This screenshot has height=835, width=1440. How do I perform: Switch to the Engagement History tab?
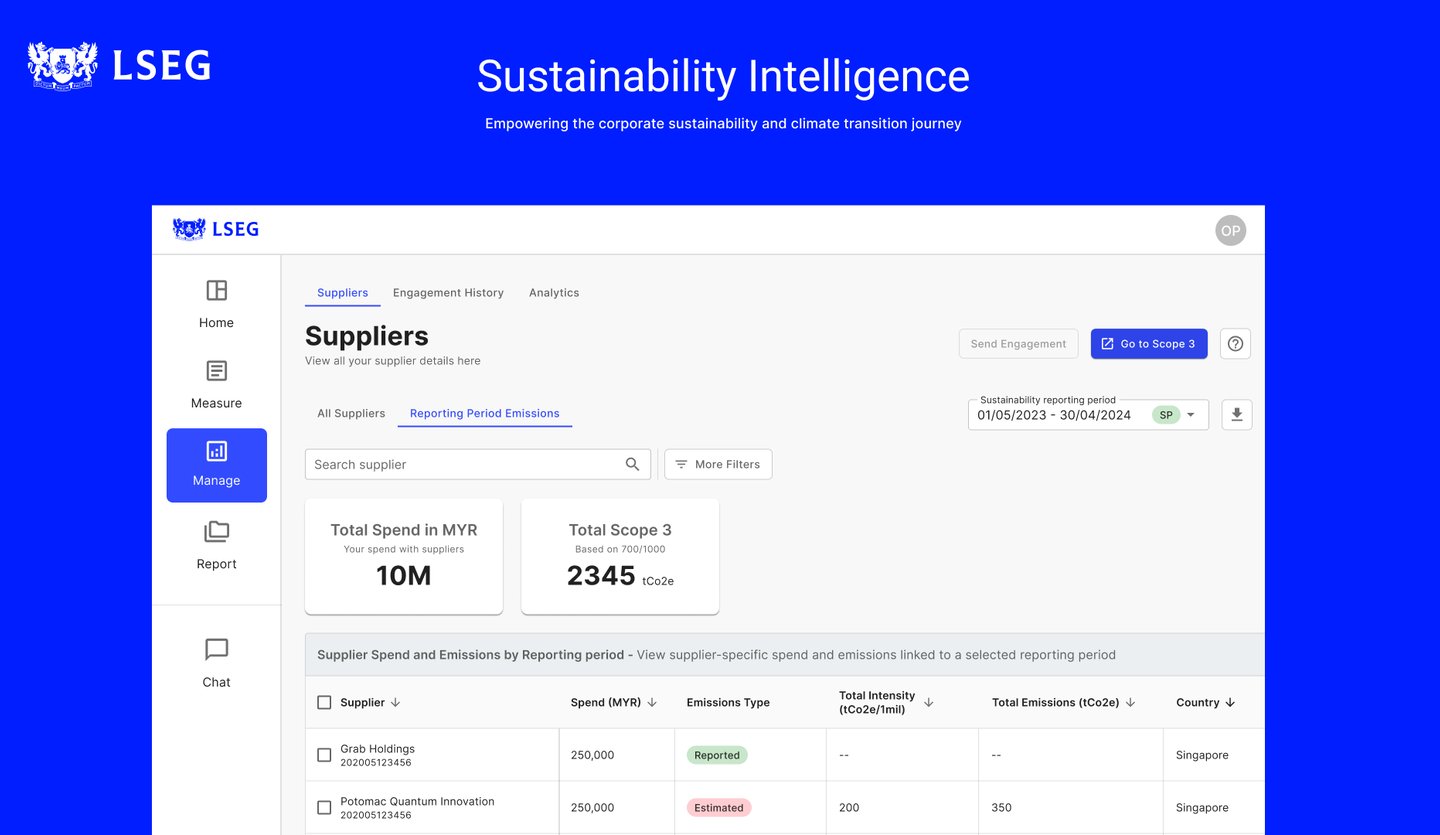pos(448,293)
